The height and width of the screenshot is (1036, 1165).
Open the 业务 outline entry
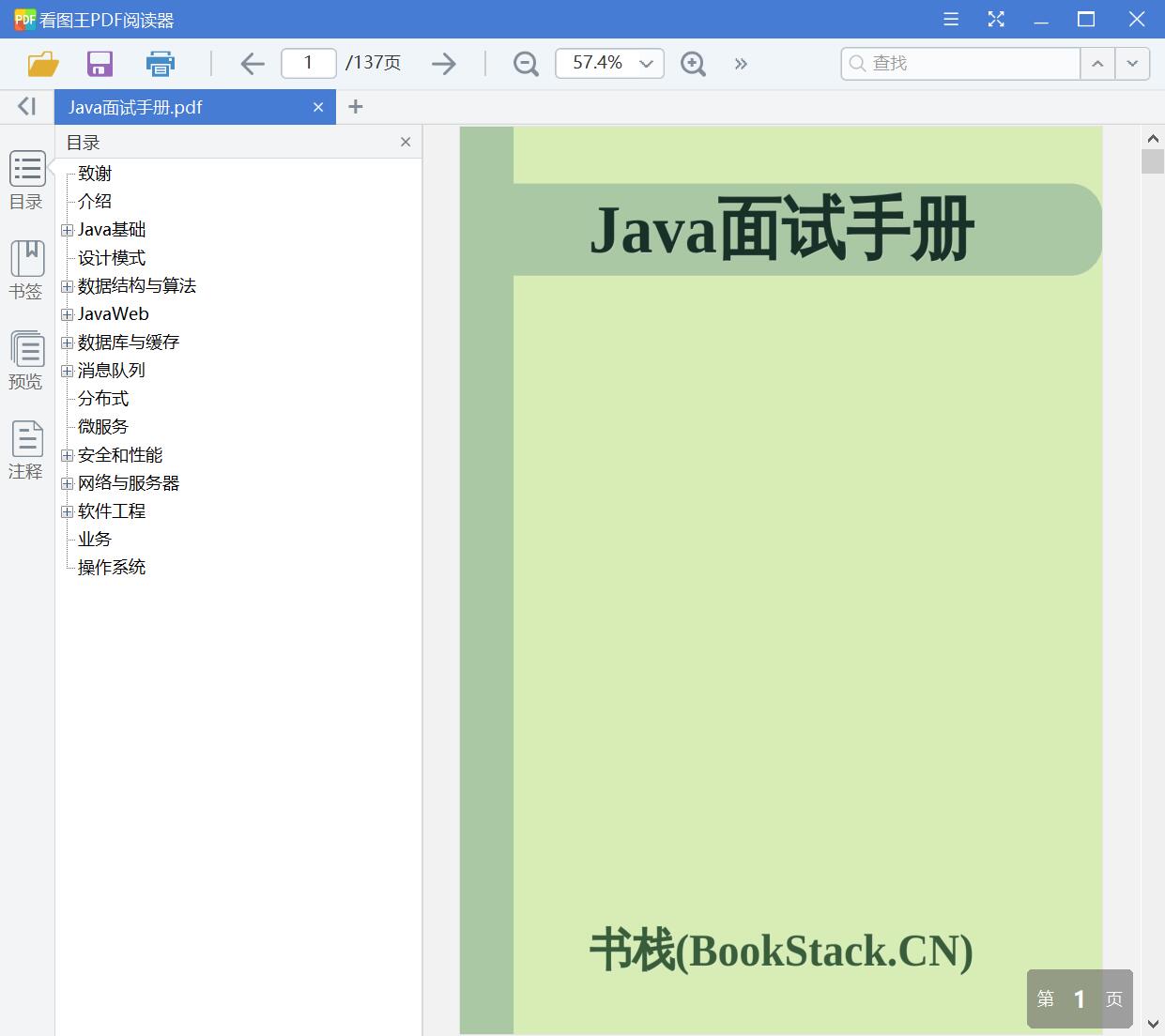coord(95,539)
